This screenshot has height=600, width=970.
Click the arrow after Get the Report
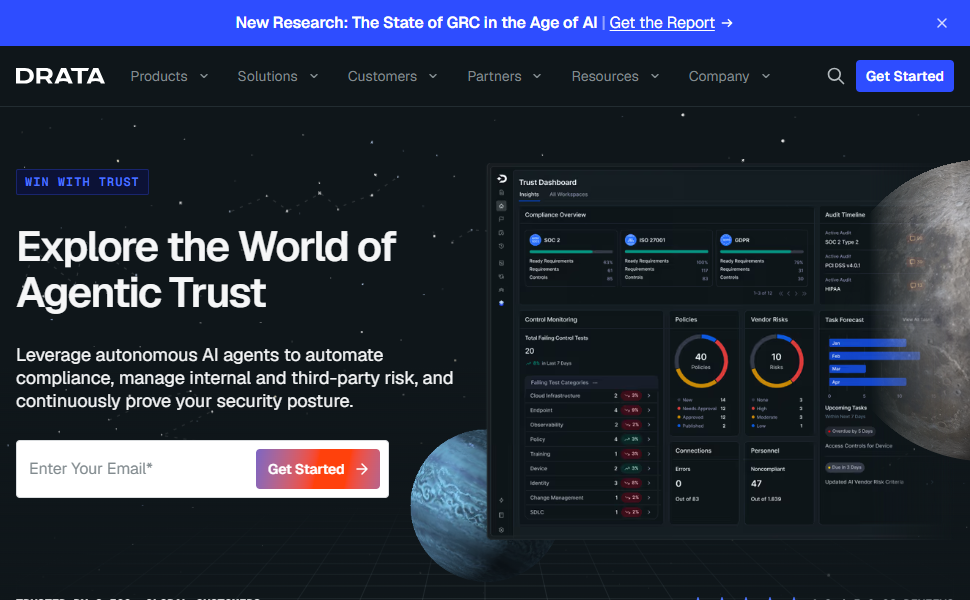(x=728, y=23)
